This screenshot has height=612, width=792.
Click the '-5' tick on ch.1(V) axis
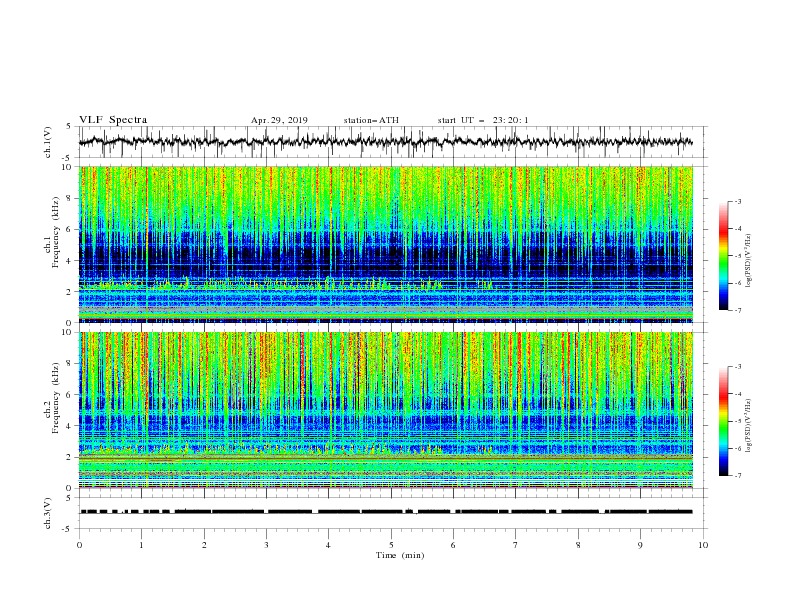click(x=68, y=158)
